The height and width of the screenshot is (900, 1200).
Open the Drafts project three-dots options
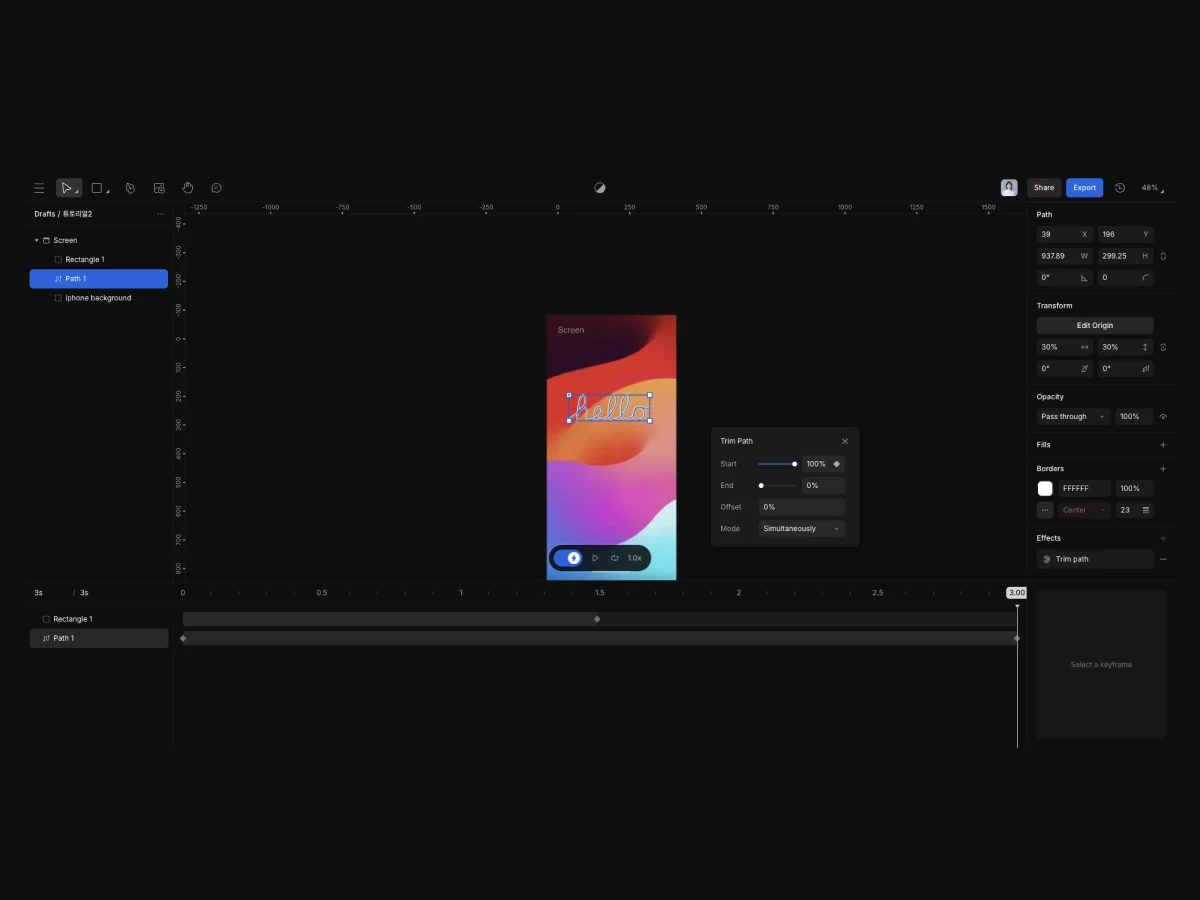[x=161, y=214]
